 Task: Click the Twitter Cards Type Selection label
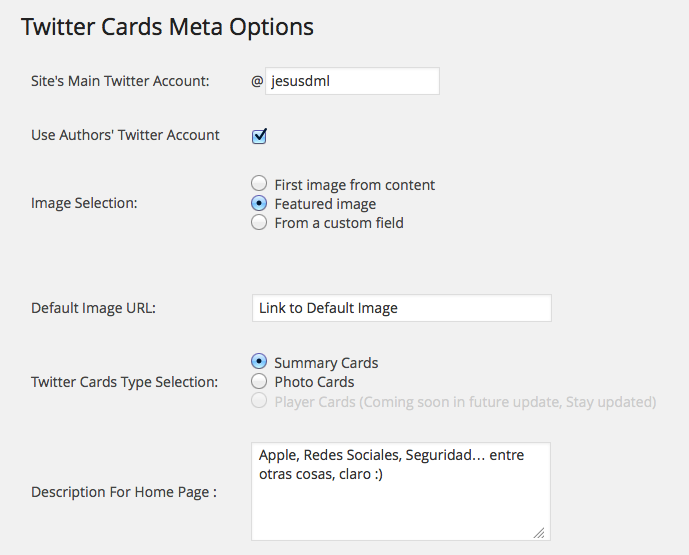click(x=124, y=382)
